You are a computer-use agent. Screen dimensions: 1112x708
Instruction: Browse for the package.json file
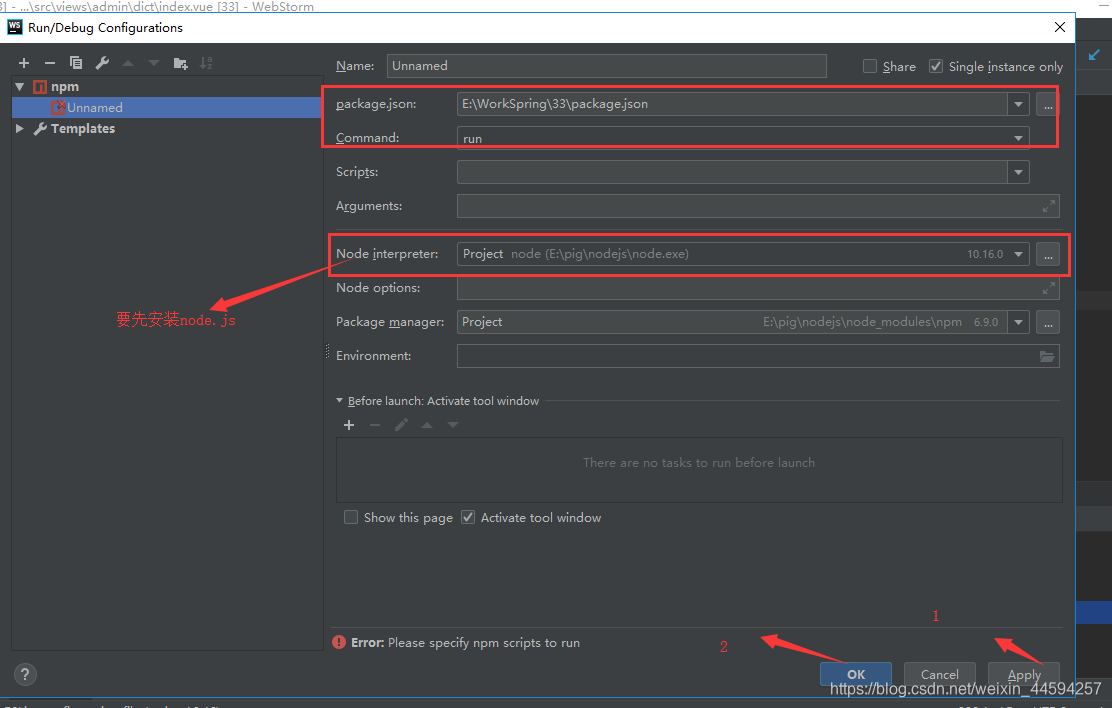click(1047, 104)
